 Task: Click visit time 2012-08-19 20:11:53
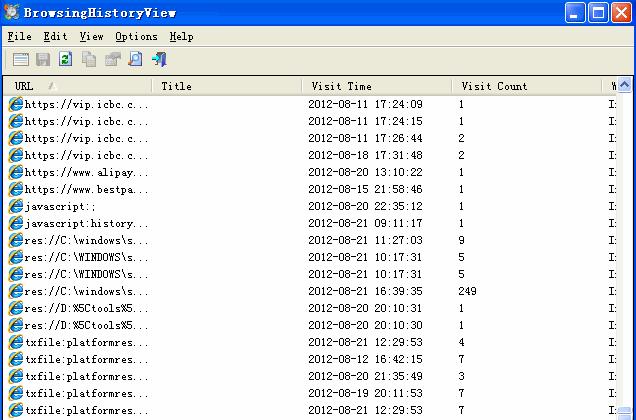[365, 393]
